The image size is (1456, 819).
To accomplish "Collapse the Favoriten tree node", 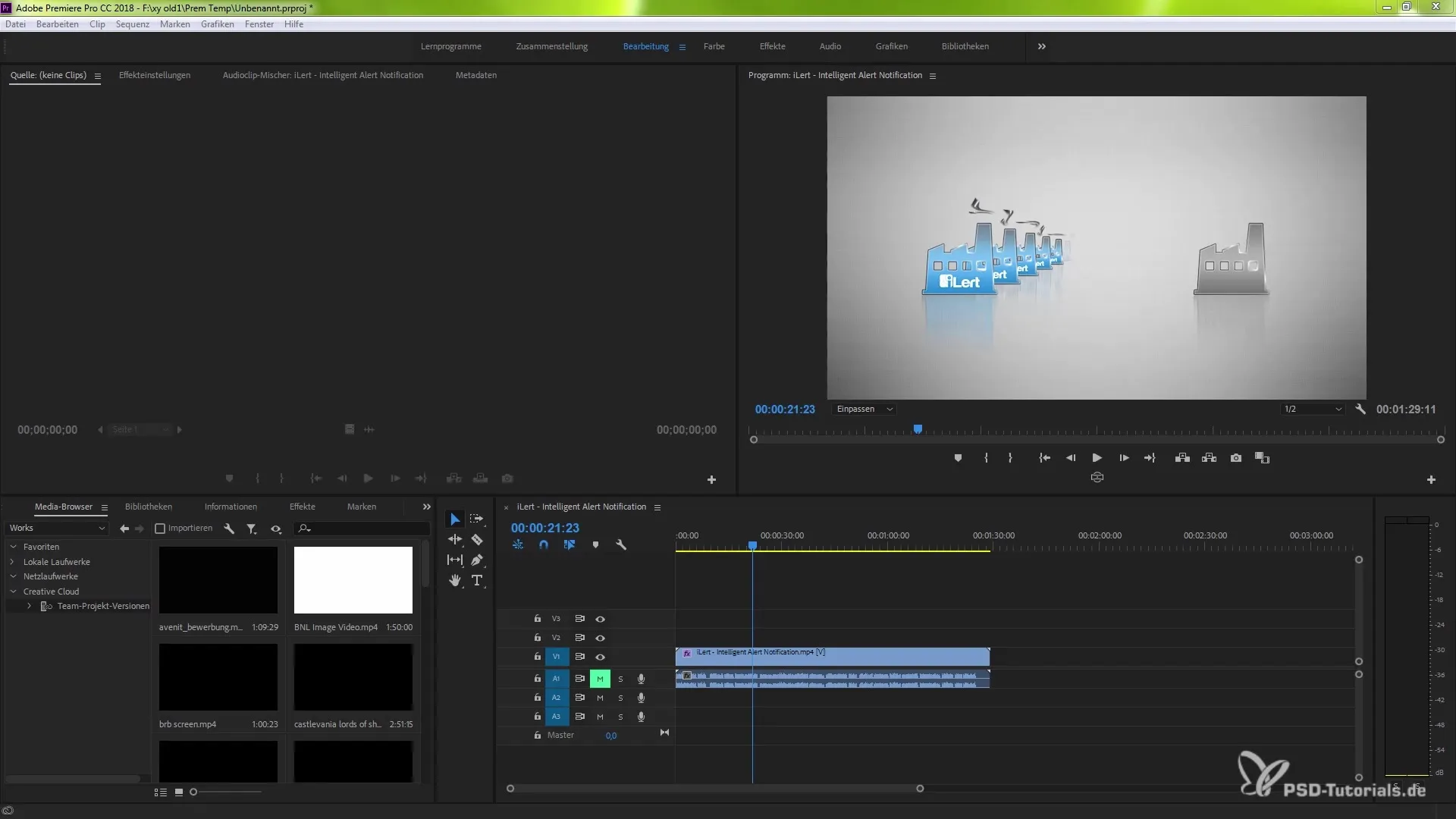I will coord(13,547).
